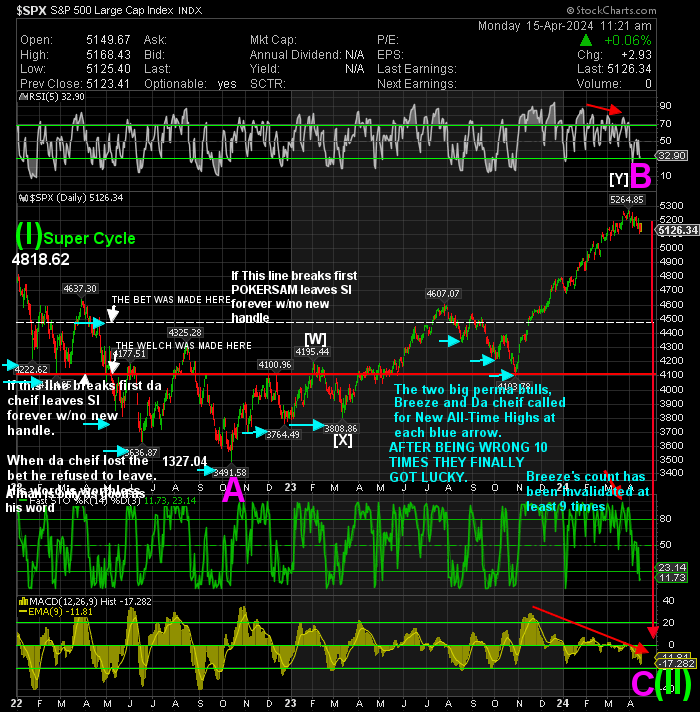Click the 4607.07 high price label

[443, 294]
